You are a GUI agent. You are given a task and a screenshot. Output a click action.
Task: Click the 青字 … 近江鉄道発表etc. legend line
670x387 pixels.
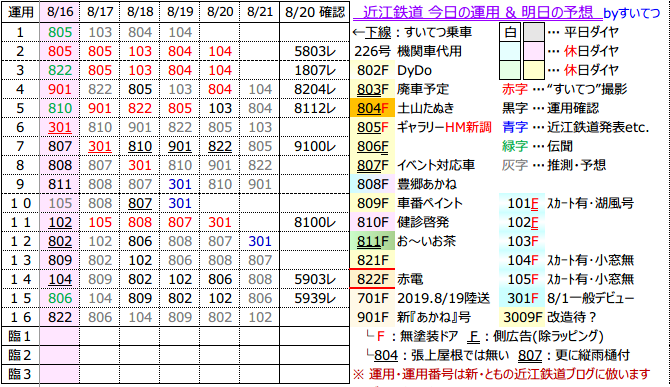576,127
